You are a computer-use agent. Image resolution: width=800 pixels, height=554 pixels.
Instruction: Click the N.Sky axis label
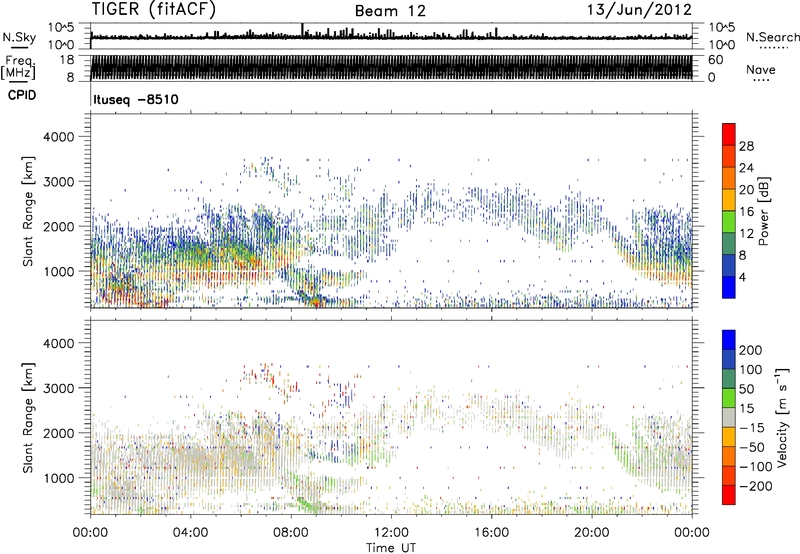[x=19, y=37]
